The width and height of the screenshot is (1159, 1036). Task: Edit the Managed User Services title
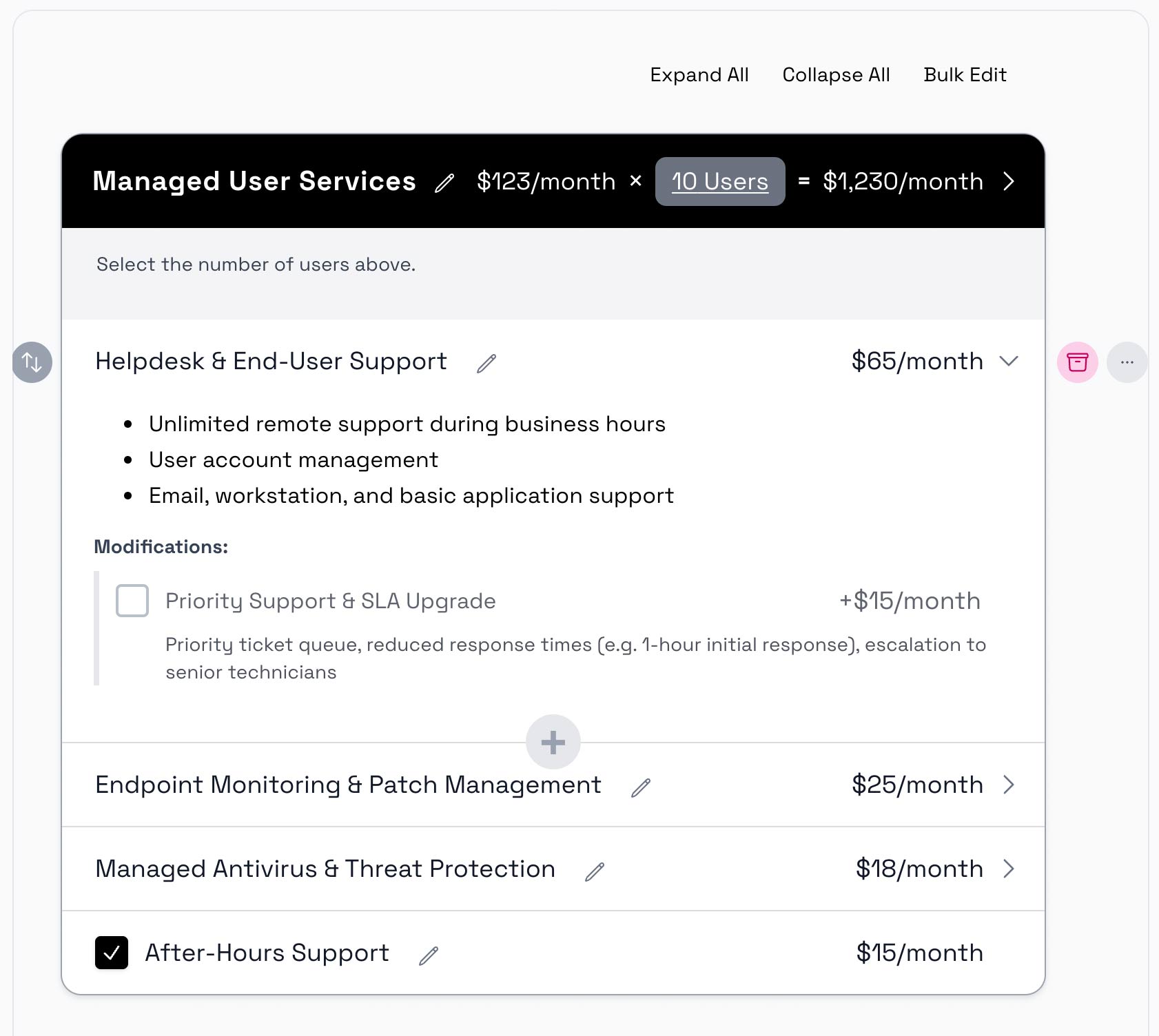[444, 182]
